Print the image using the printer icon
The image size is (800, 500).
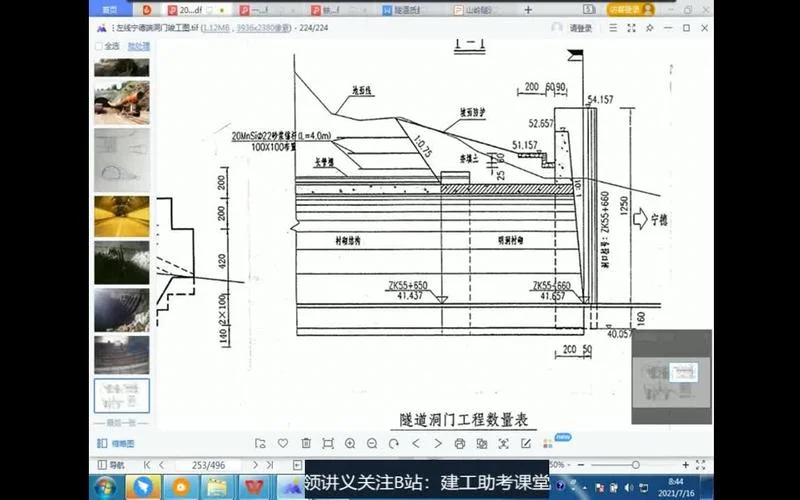[x=460, y=443]
